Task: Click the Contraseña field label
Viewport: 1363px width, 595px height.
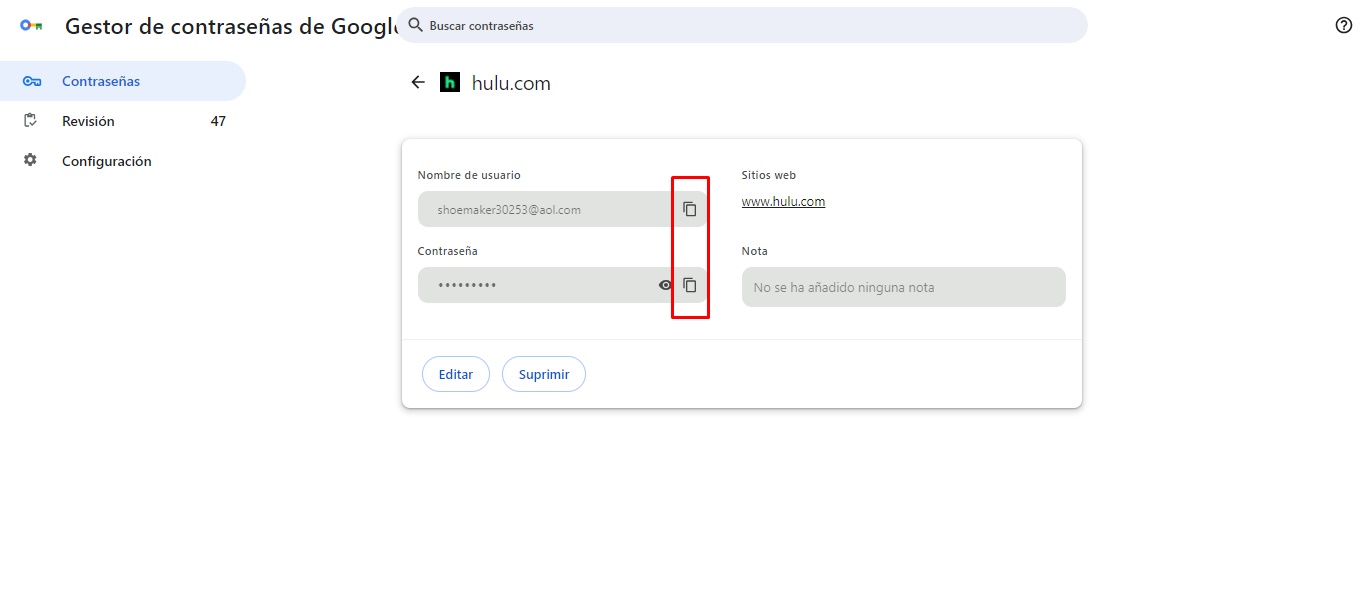Action: 448,251
